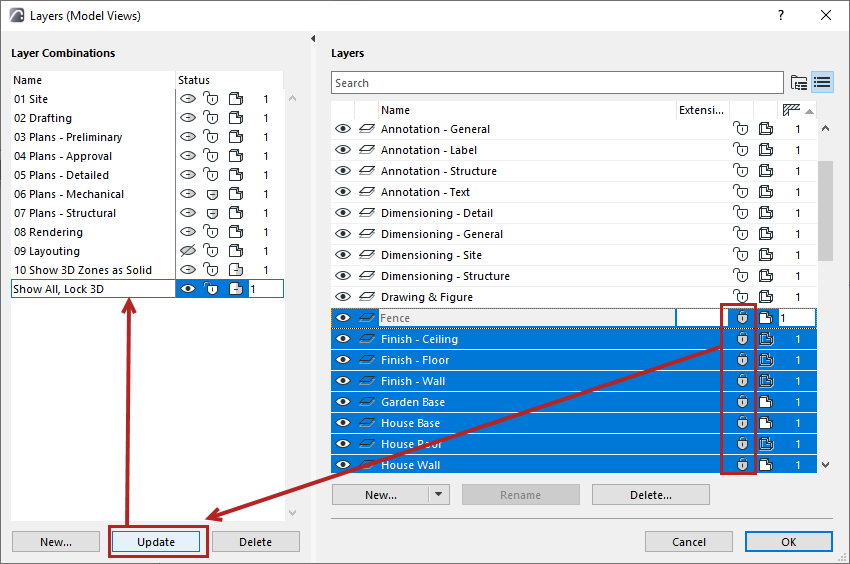Switch 3D solid/wireframe icon for Dimensioning - Site
The image size is (850, 564).
pos(766,255)
